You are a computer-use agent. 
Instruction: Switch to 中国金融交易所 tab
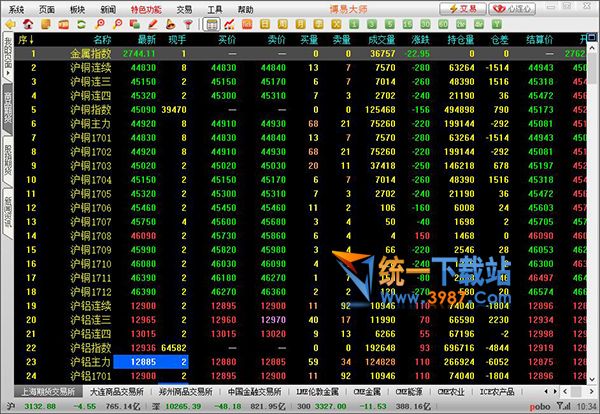[254, 392]
